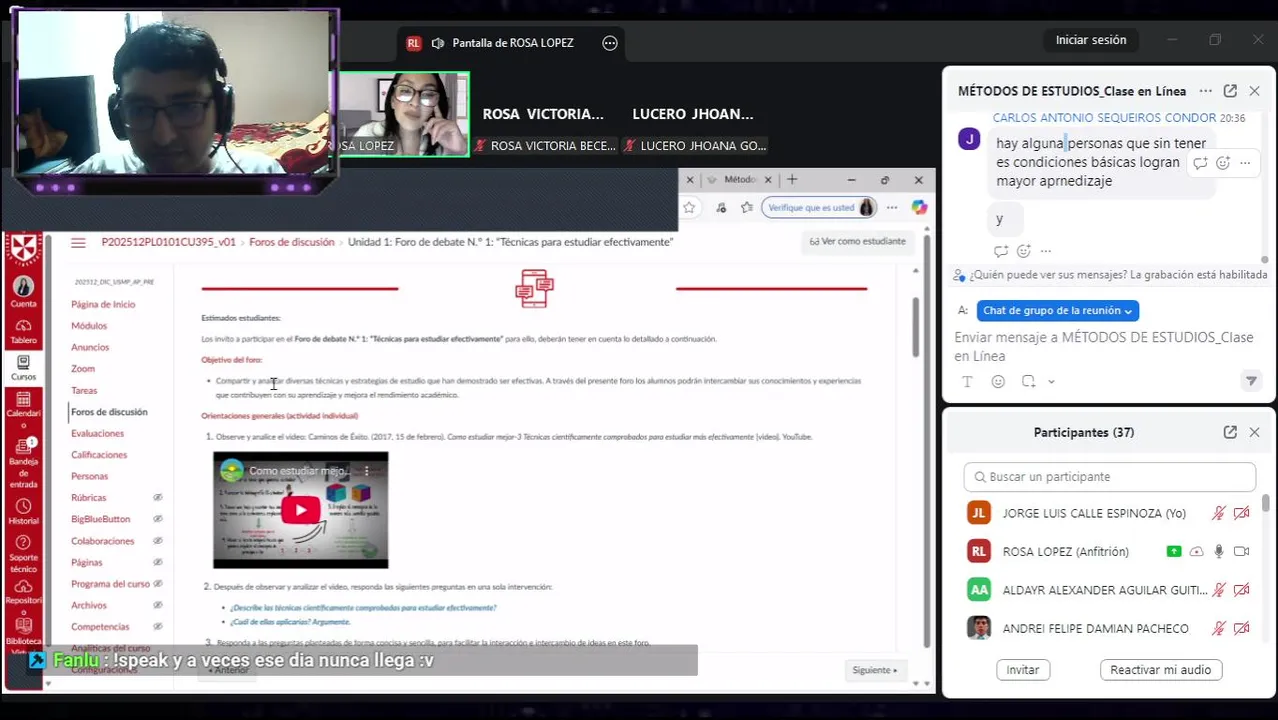Pop out the chat panel
Screen dimensions: 1278x720
pyautogui.click(x=1230, y=91)
